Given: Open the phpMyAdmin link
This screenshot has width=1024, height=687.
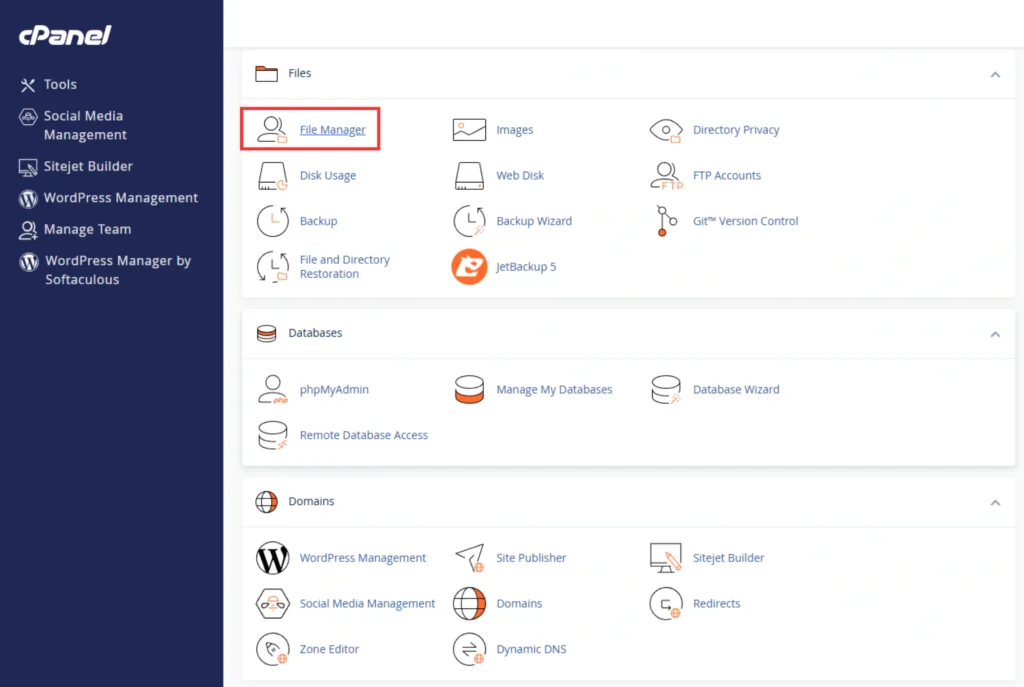Looking at the screenshot, I should pyautogui.click(x=334, y=390).
